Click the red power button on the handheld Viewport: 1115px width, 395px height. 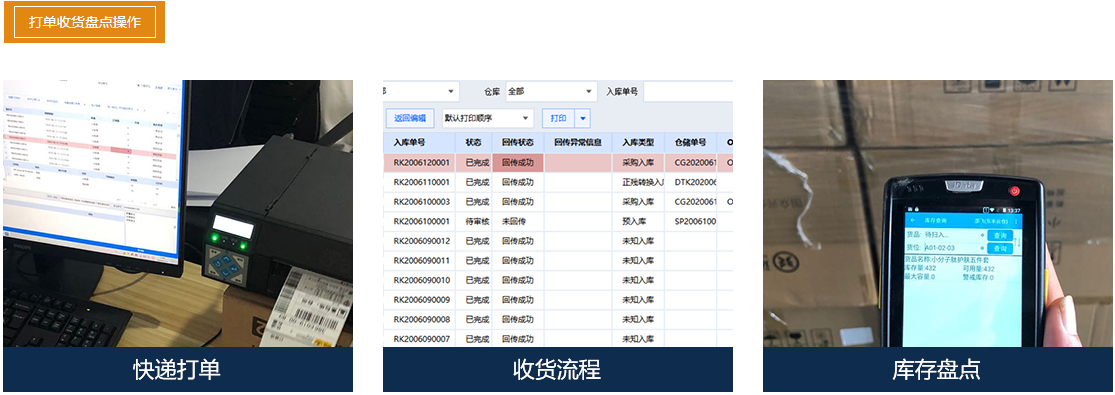click(x=1014, y=191)
